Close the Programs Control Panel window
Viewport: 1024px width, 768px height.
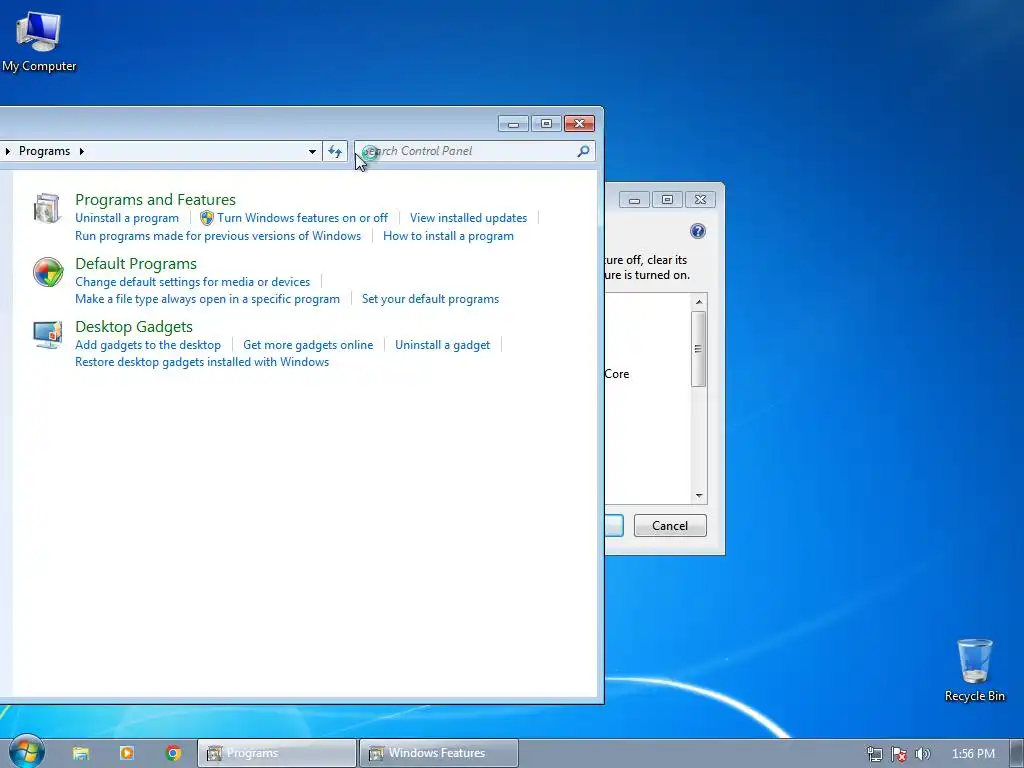[x=579, y=124]
